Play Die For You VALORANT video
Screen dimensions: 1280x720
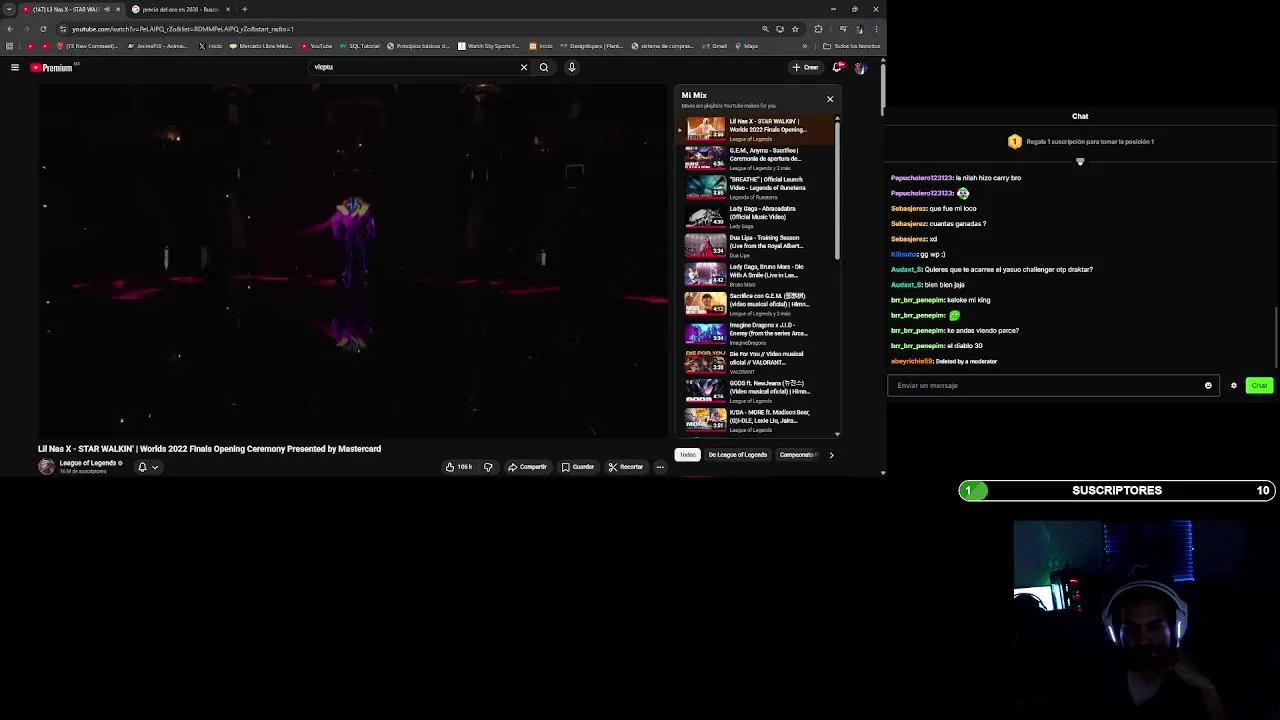click(757, 361)
